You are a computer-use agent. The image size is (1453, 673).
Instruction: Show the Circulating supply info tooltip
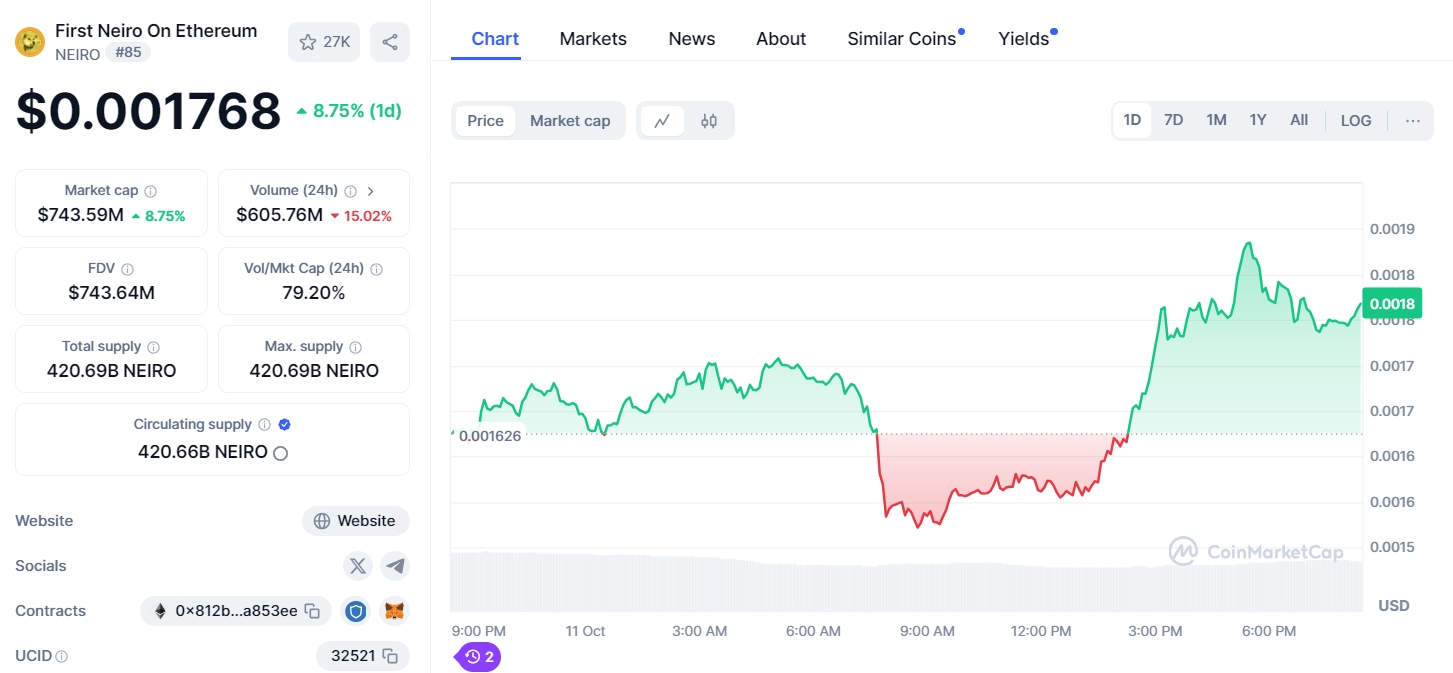[x=264, y=424]
